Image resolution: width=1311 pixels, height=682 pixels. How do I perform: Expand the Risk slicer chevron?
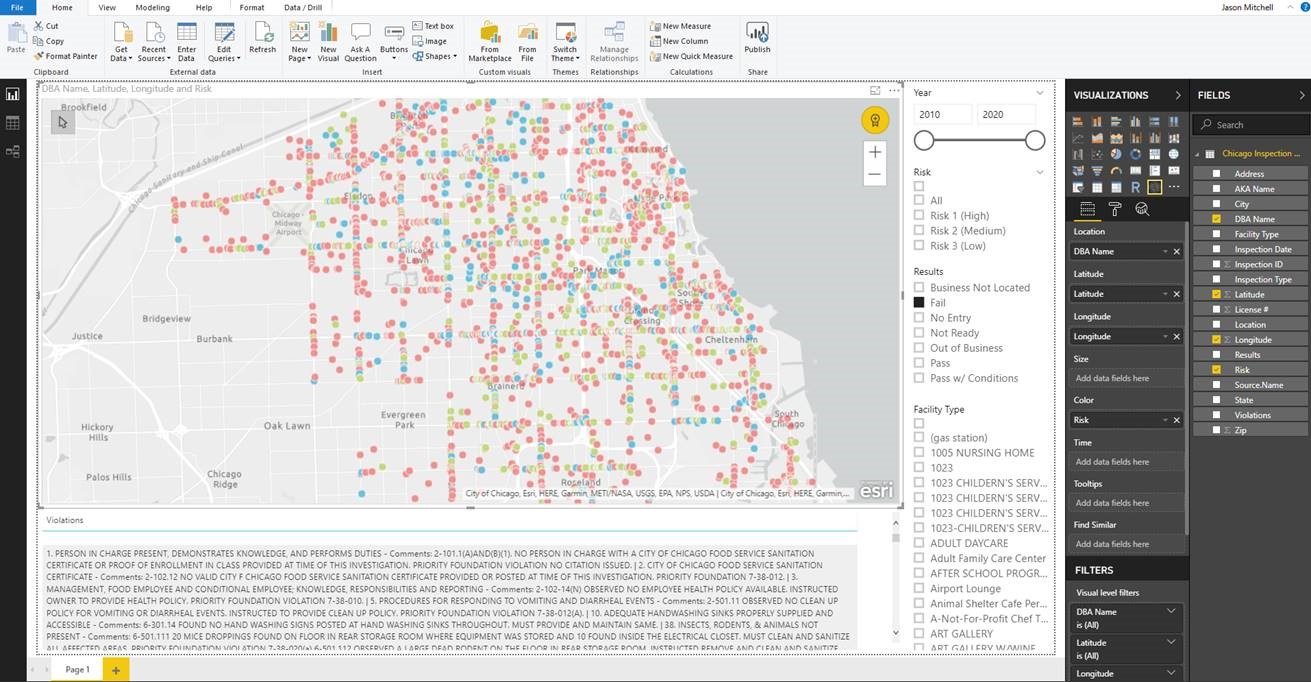[x=1040, y=172]
